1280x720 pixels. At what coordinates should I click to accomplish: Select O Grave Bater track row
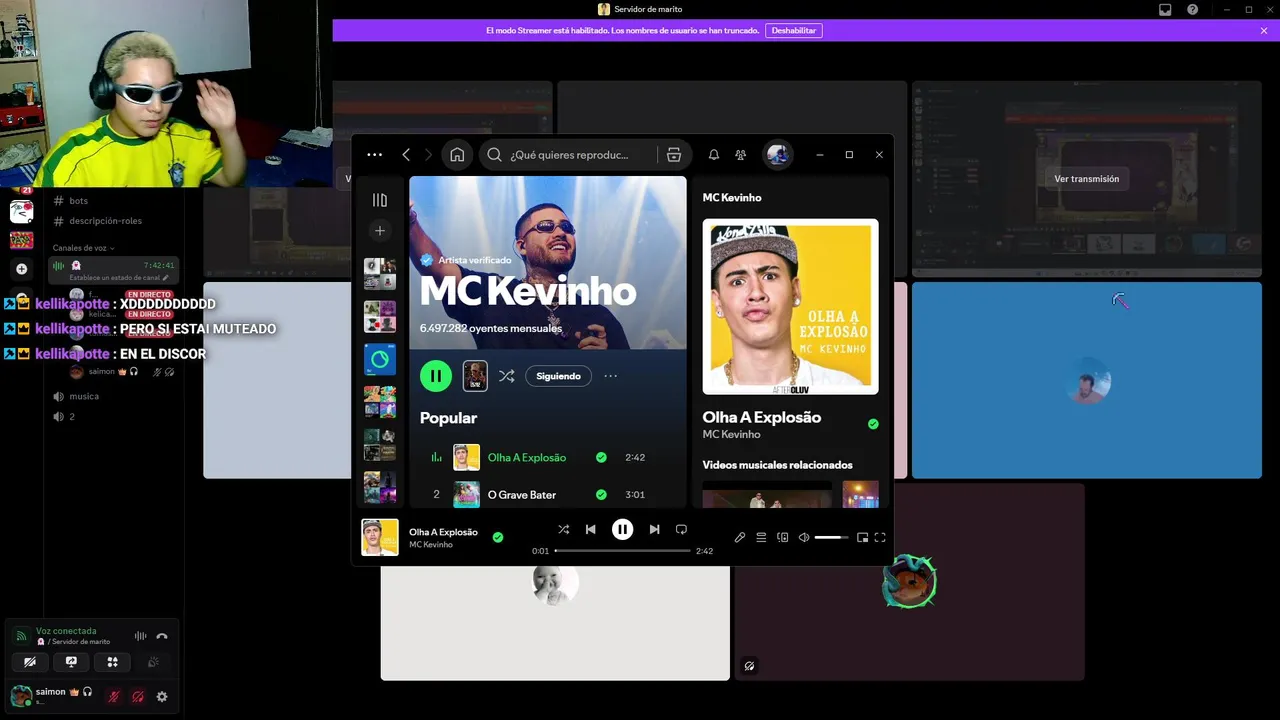(548, 494)
